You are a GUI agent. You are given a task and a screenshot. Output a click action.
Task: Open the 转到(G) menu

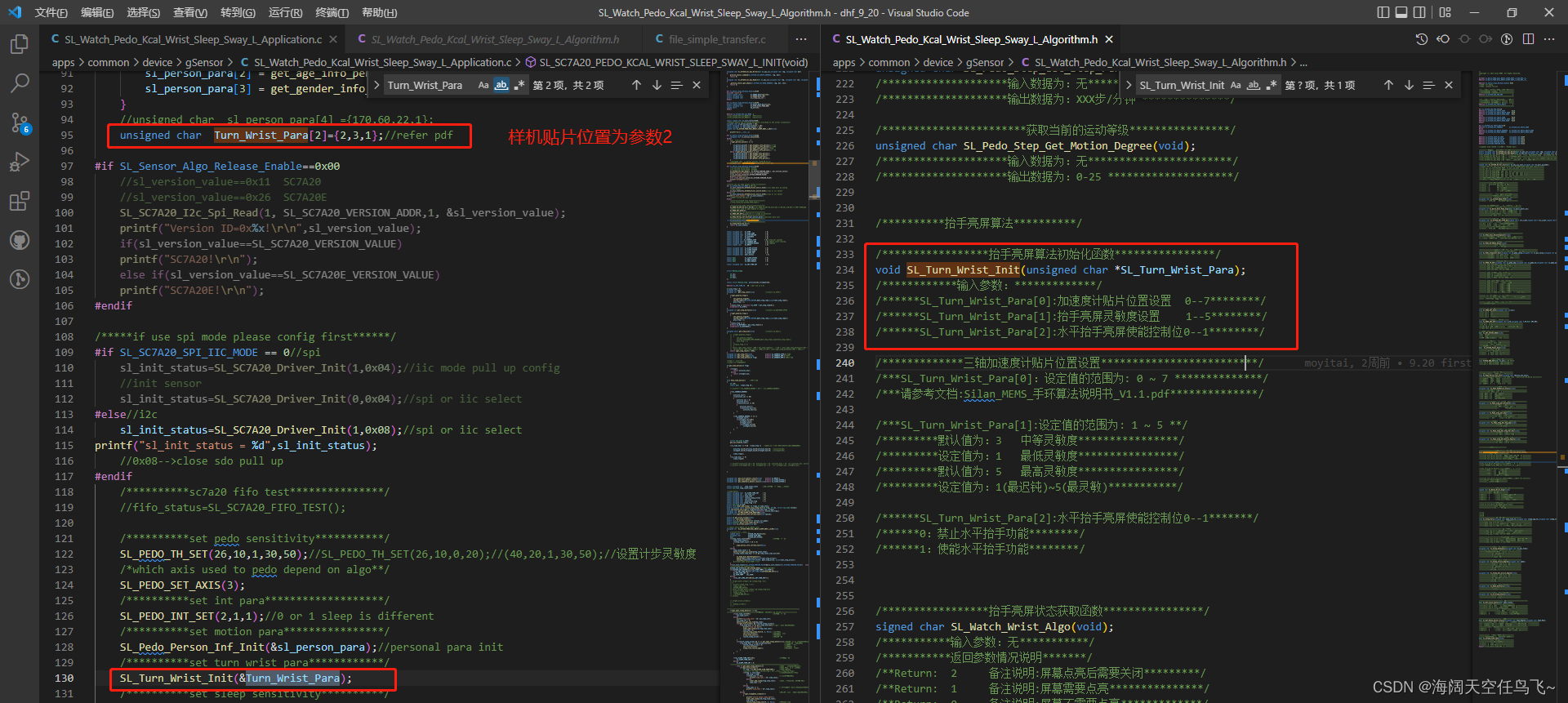pos(238,12)
